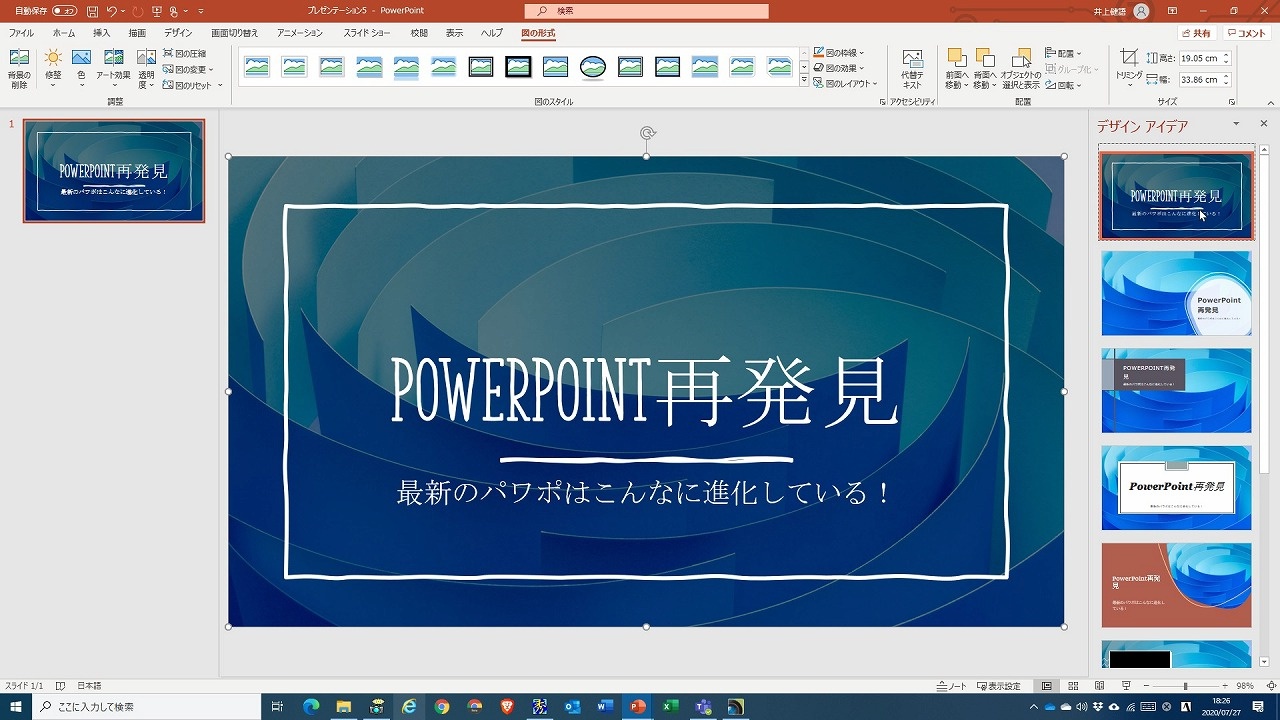The height and width of the screenshot is (720, 1280).
Task: Open the Review (校閲) tab
Action: coord(419,33)
